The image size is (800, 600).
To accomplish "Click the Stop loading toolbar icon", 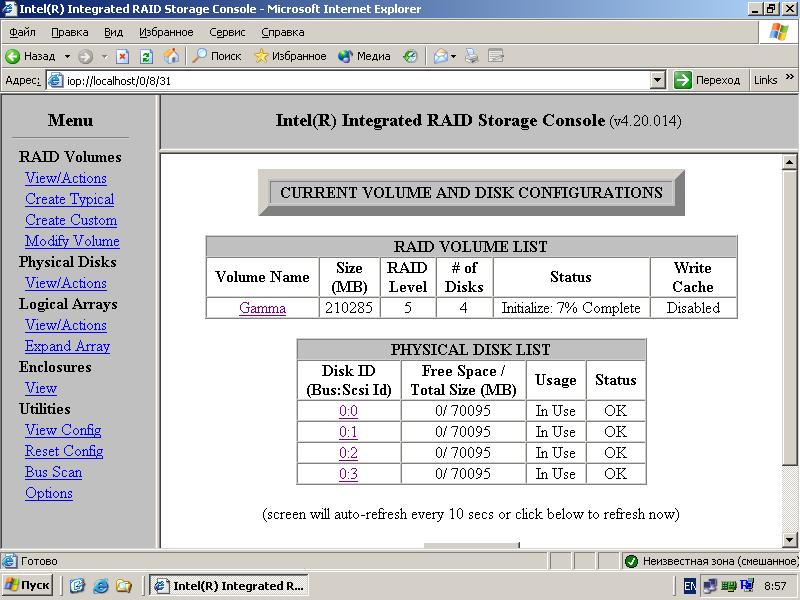I will point(122,56).
